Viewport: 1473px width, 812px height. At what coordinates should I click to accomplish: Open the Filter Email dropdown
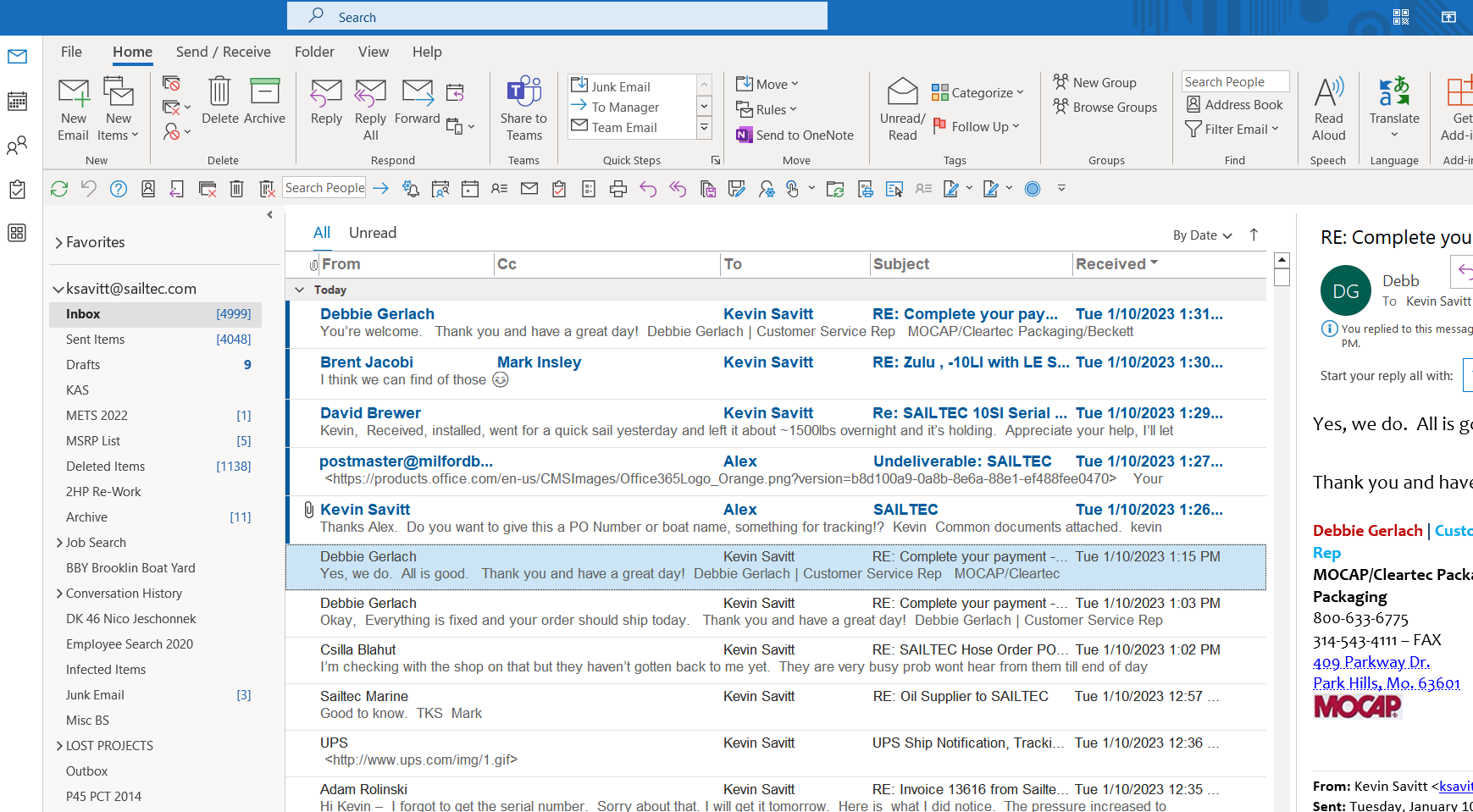pyautogui.click(x=1232, y=130)
